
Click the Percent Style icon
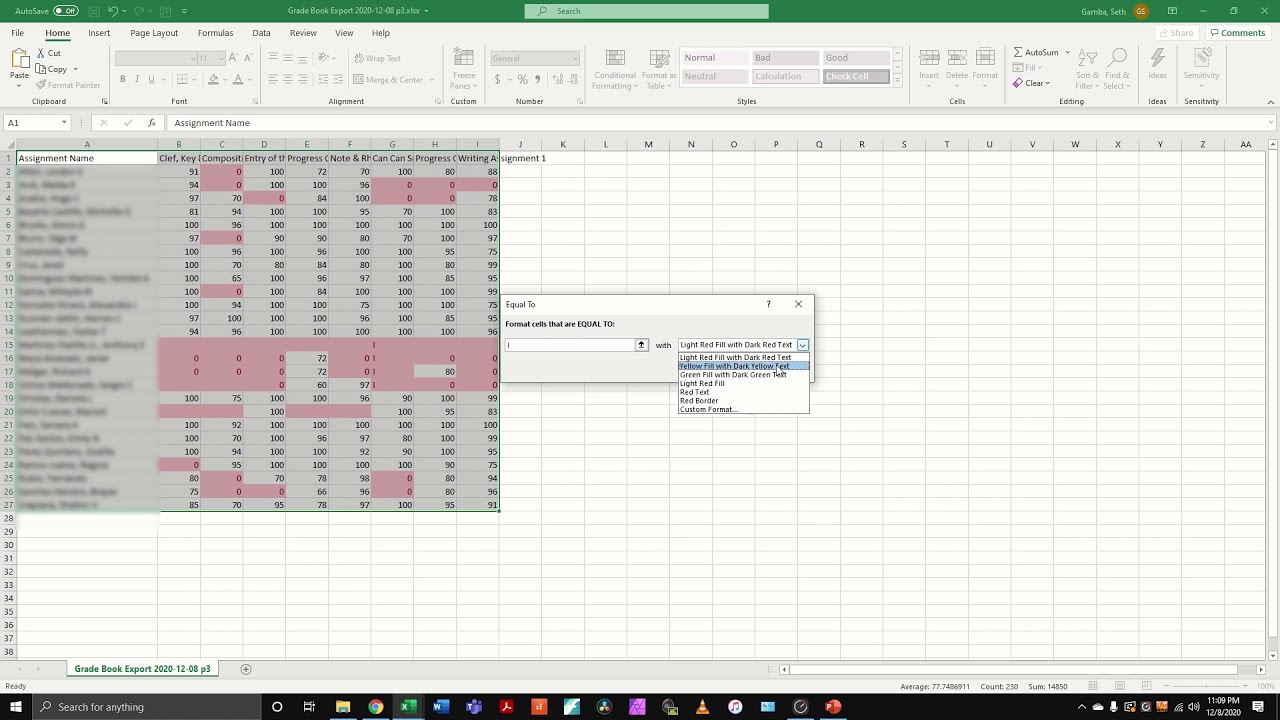click(521, 80)
